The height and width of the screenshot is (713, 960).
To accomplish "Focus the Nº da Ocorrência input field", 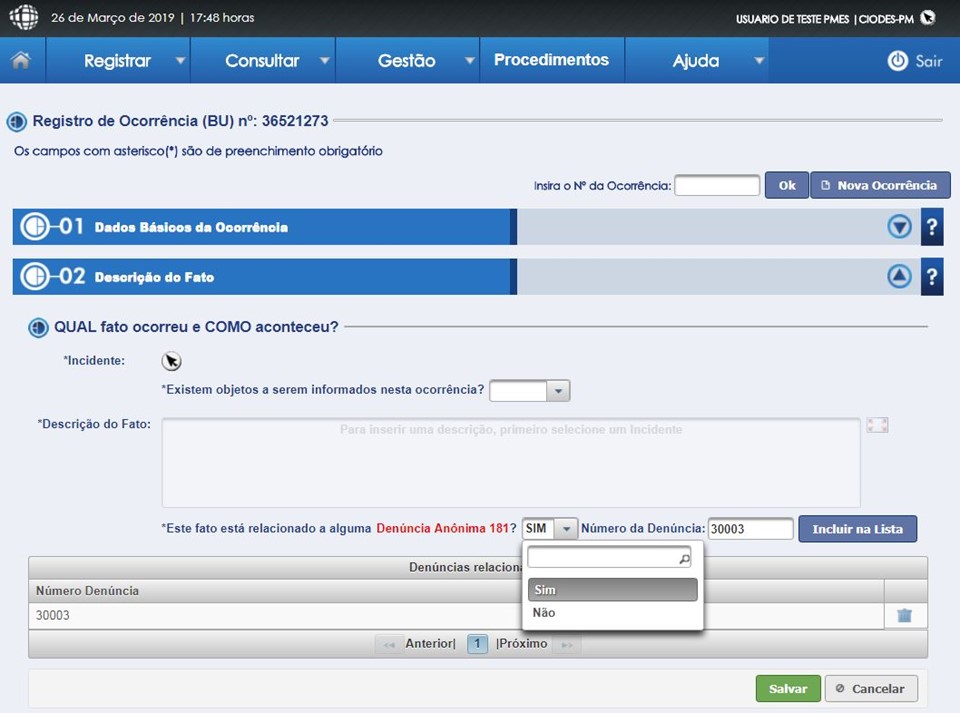I will (x=717, y=185).
